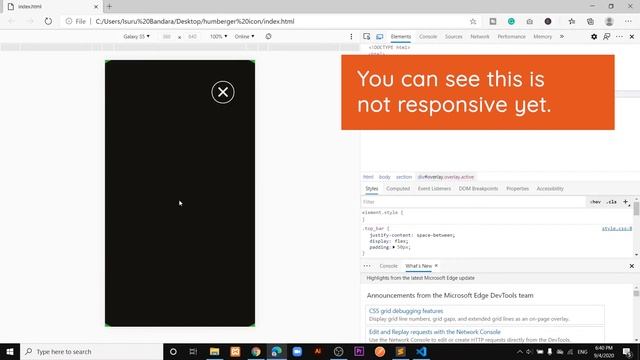Open the Accessibility pane tab
640x360 pixels.
(x=550, y=189)
